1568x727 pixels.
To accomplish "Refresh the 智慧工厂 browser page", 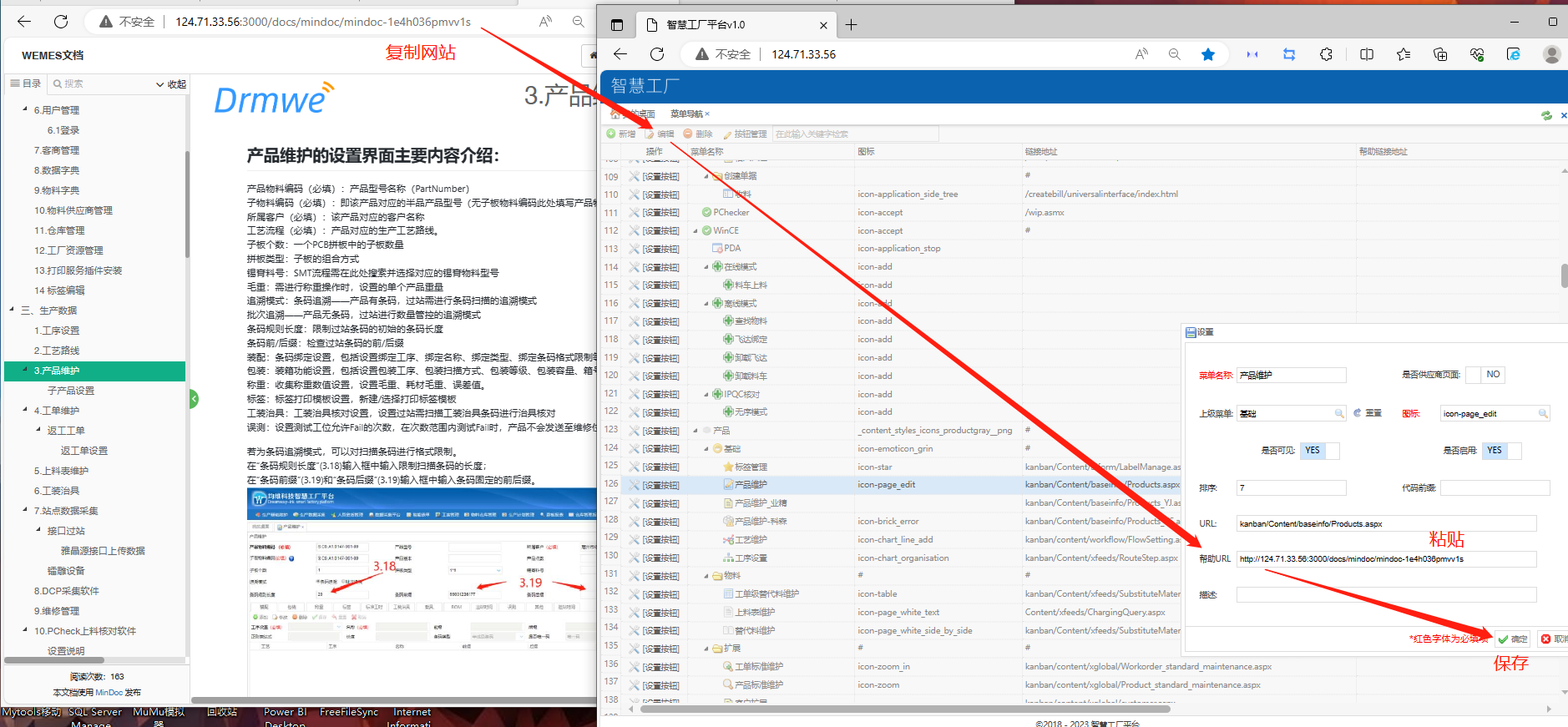I will [x=657, y=54].
